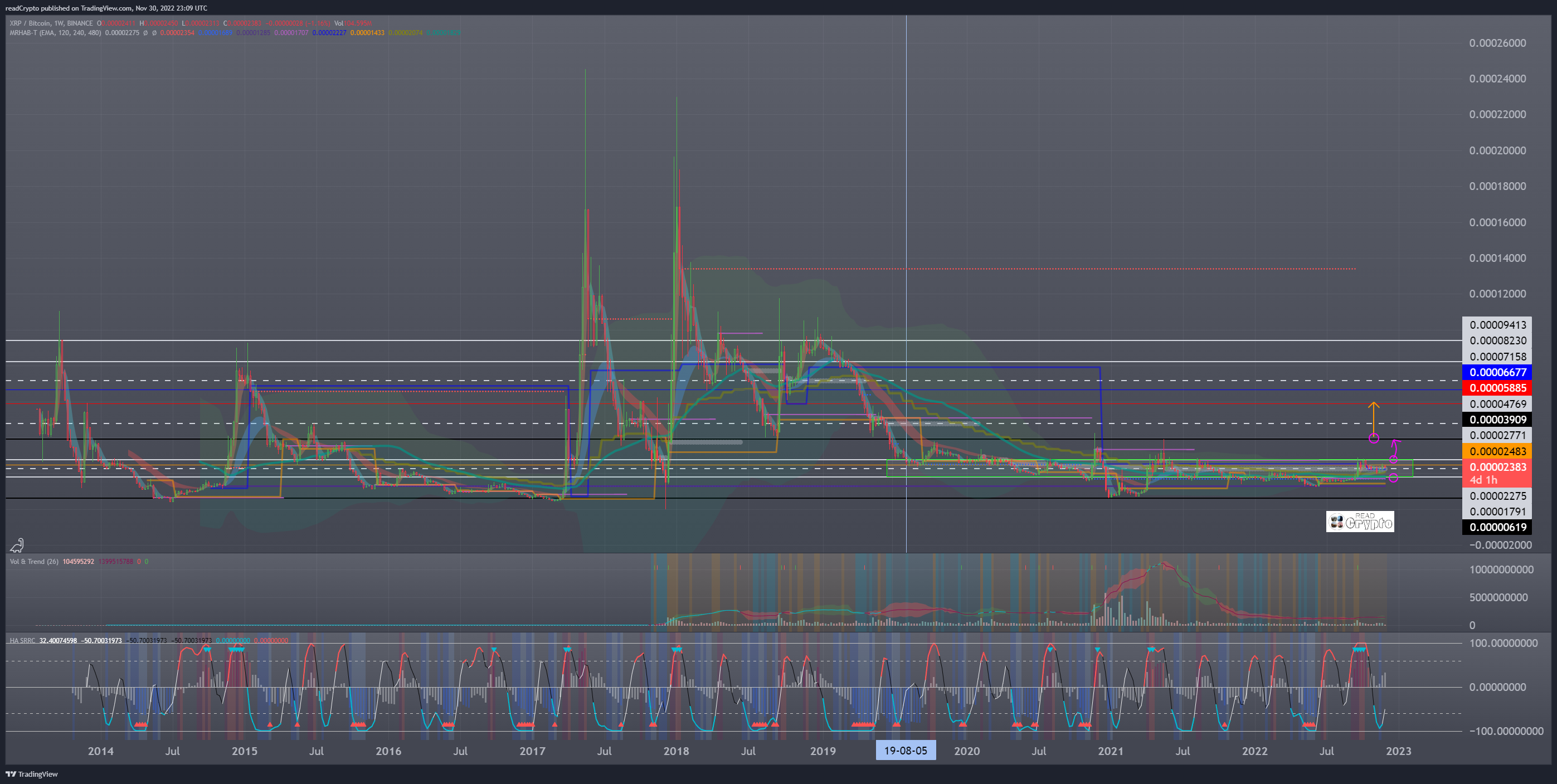Click the 0.00002354 red MRHAB-T value
Image resolution: width=1557 pixels, height=784 pixels.
tap(177, 33)
